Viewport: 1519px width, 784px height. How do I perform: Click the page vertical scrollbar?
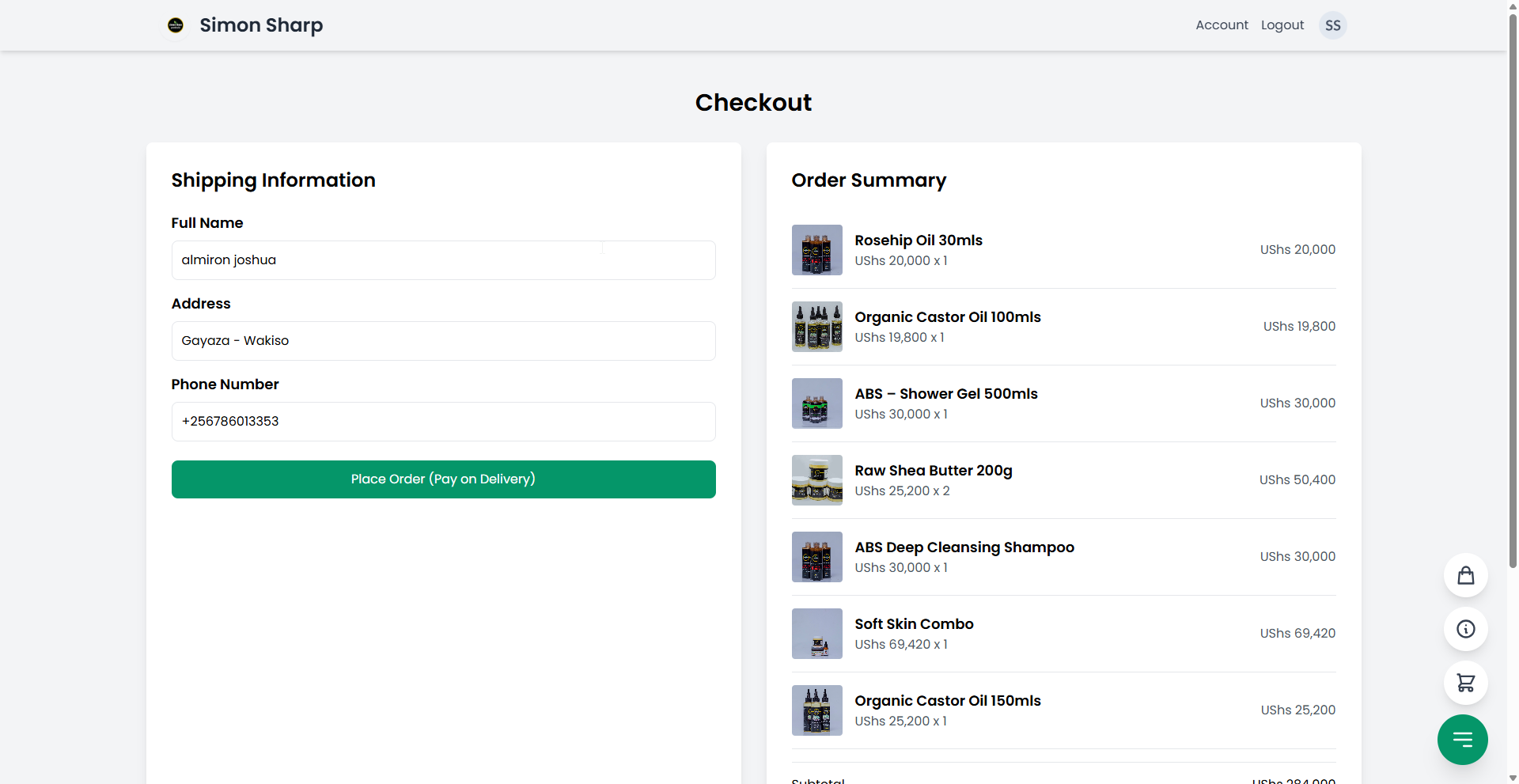(x=1513, y=316)
